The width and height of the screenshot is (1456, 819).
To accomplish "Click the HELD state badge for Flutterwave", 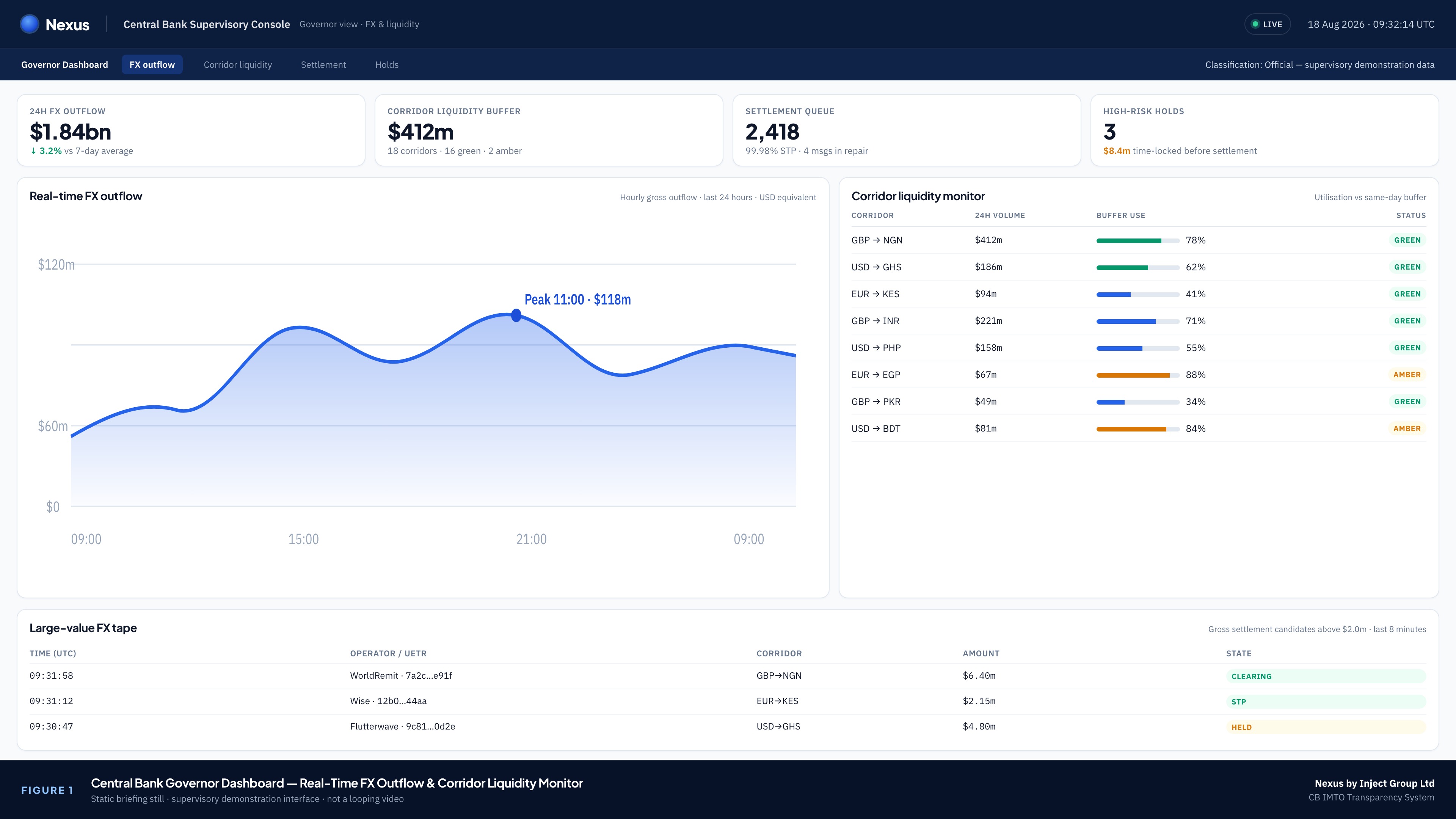I will (1326, 728).
